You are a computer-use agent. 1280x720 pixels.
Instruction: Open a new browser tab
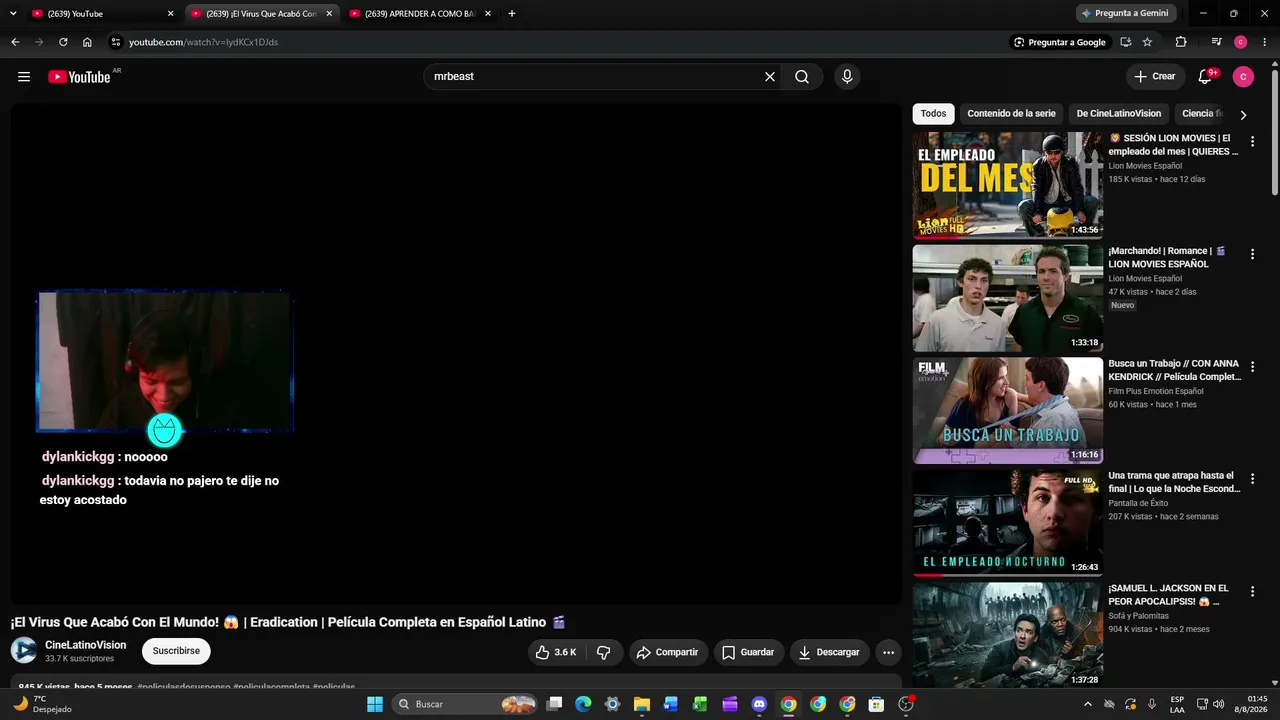coord(512,14)
